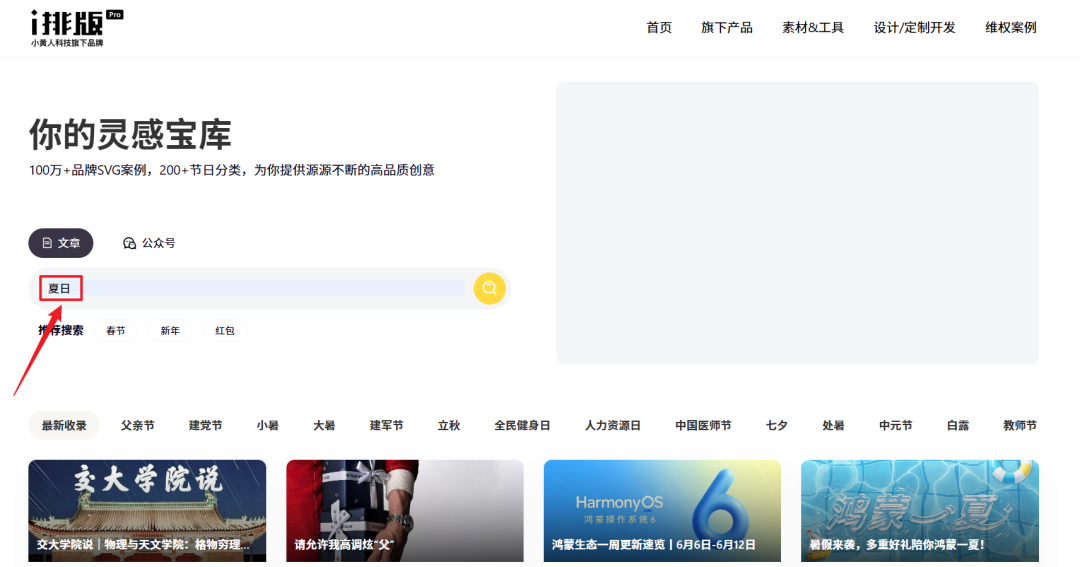This screenshot has width=1080, height=567.
Task: Select the 教师节 category tab
Action: tap(1020, 426)
